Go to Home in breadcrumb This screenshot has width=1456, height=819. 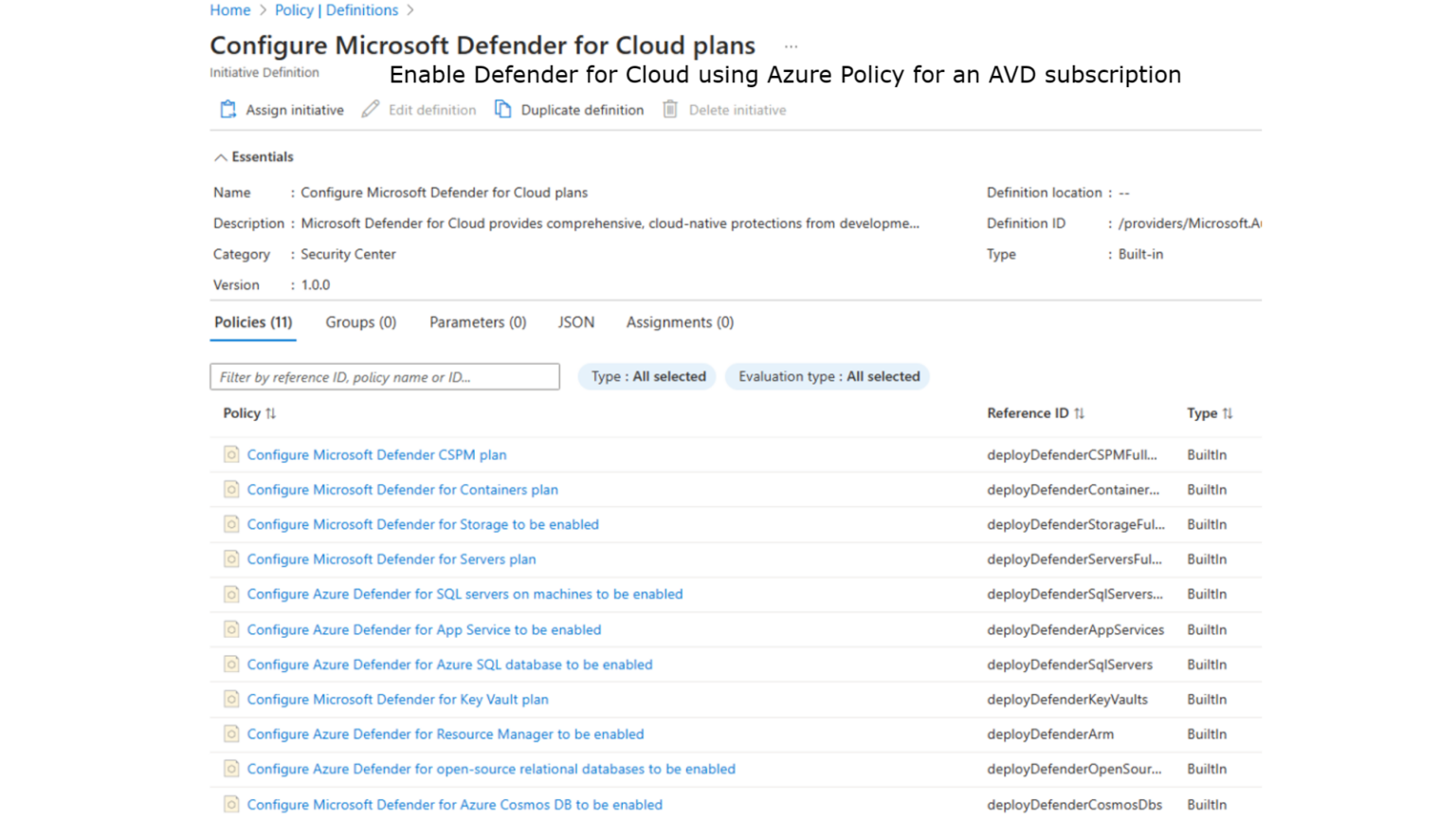click(x=230, y=10)
